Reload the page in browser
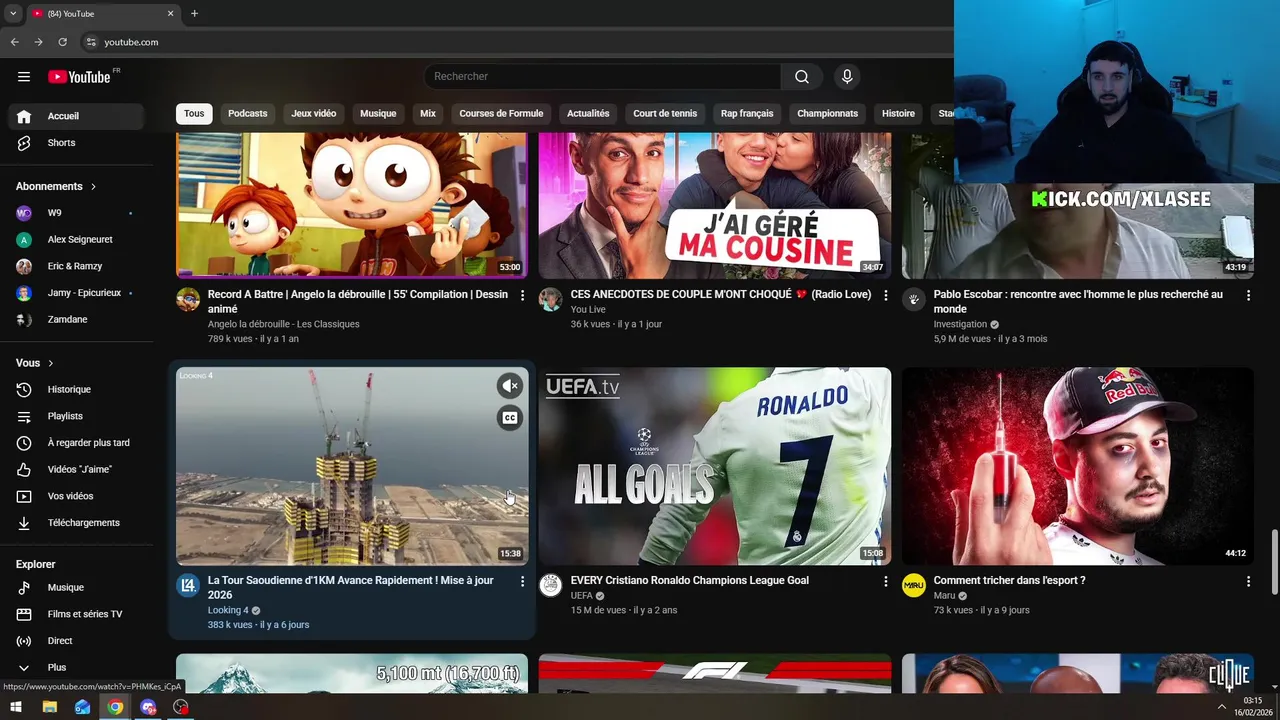 62,42
